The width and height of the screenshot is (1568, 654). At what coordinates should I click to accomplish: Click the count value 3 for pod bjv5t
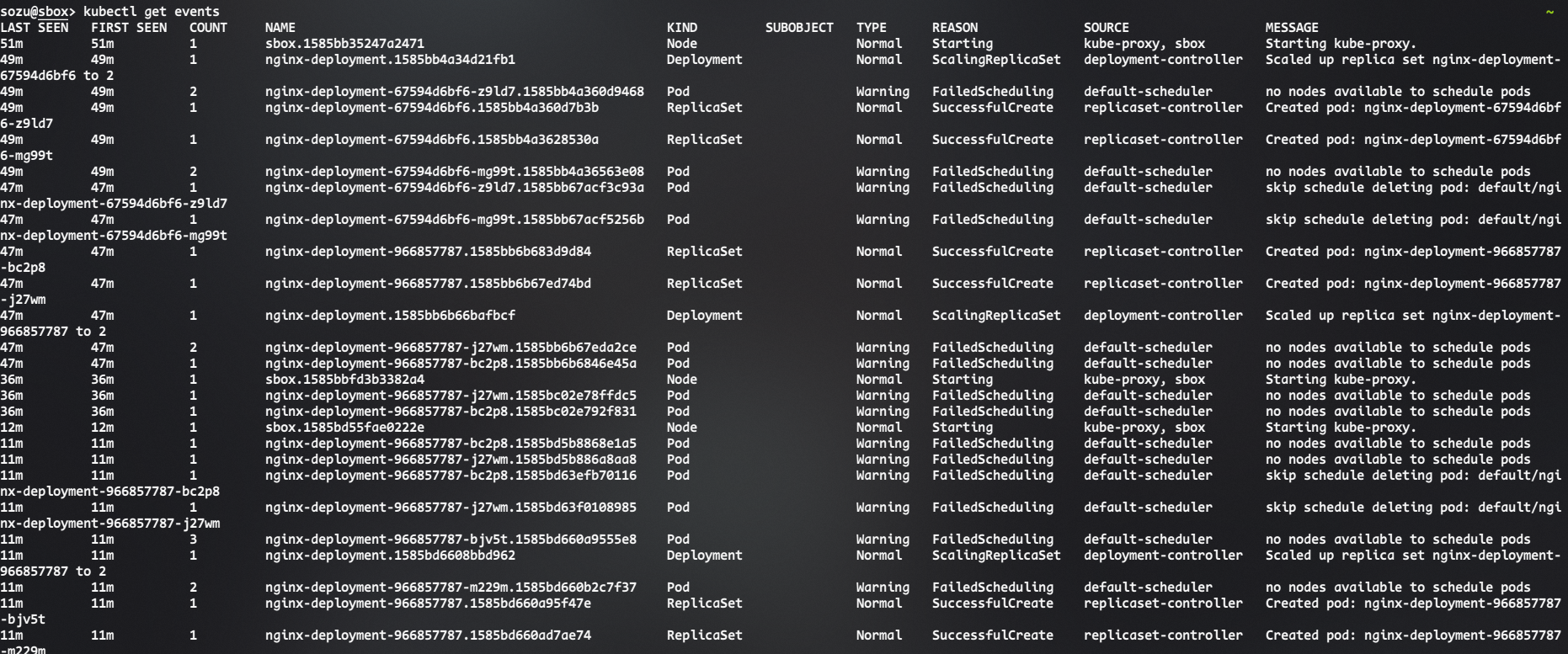pyautogui.click(x=193, y=540)
